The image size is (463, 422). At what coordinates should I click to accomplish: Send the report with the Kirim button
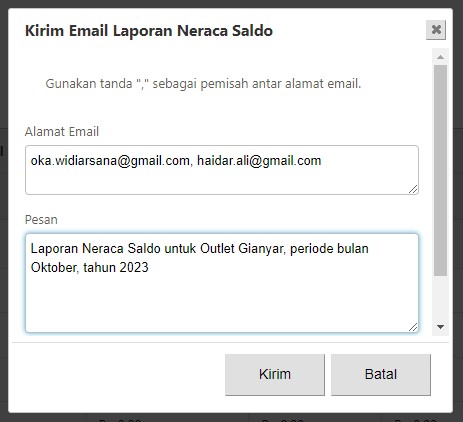(x=275, y=374)
